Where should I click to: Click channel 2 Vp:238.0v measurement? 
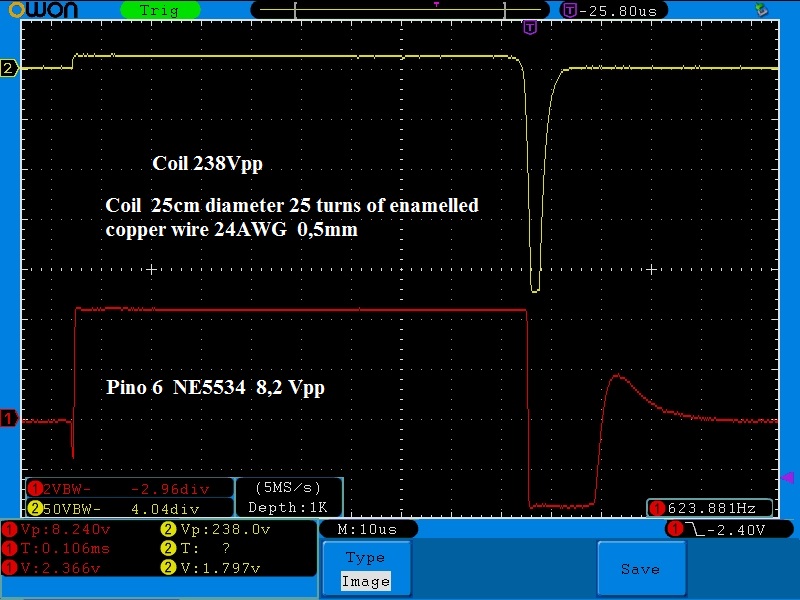pos(215,529)
